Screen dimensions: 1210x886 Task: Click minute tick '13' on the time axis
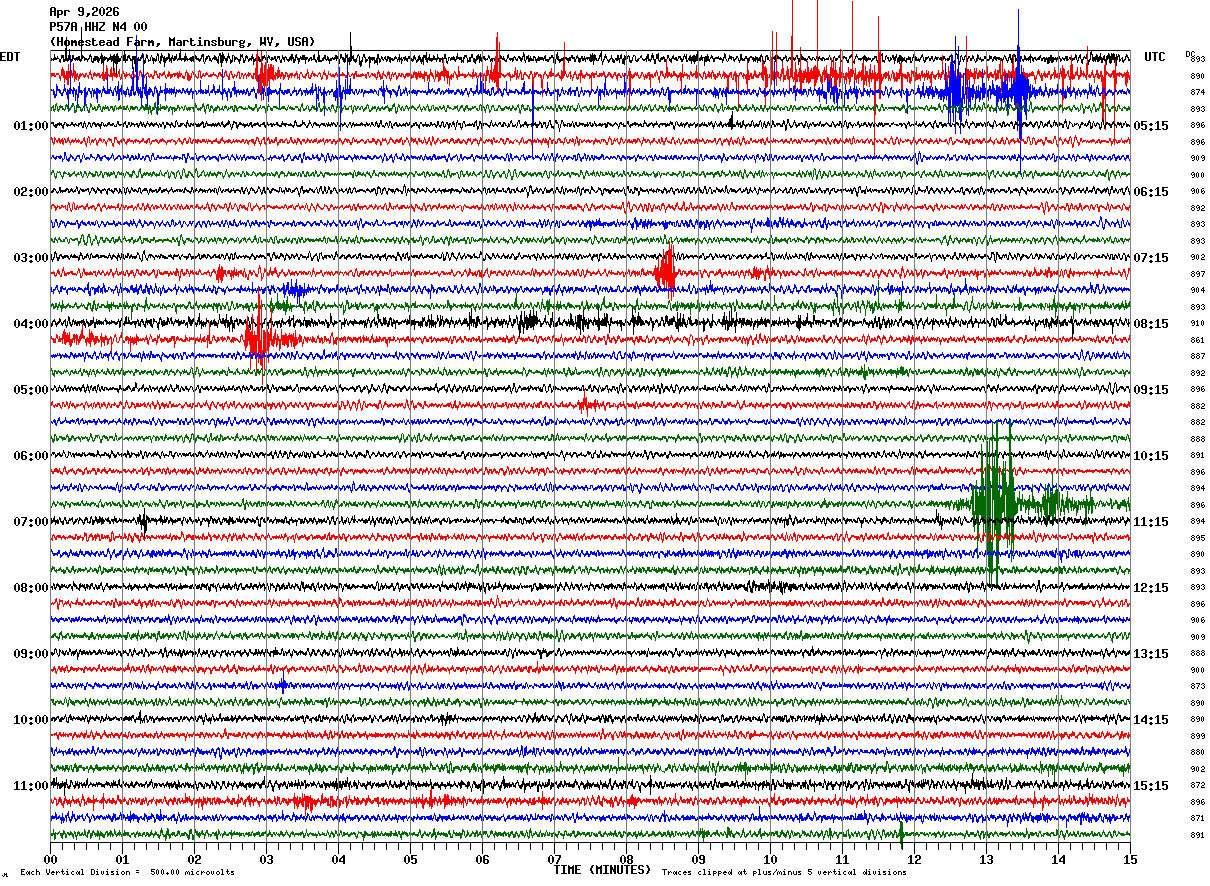pos(986,859)
